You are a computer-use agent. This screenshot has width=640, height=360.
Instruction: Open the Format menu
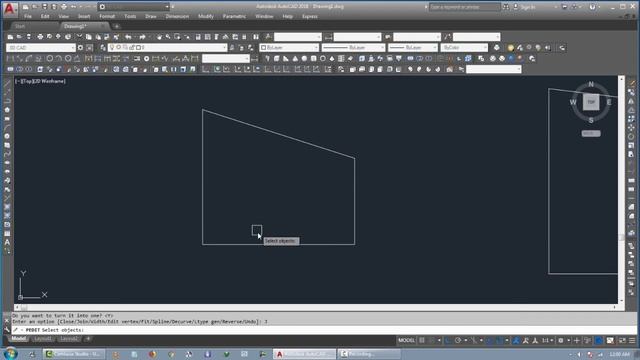[x=107, y=16]
